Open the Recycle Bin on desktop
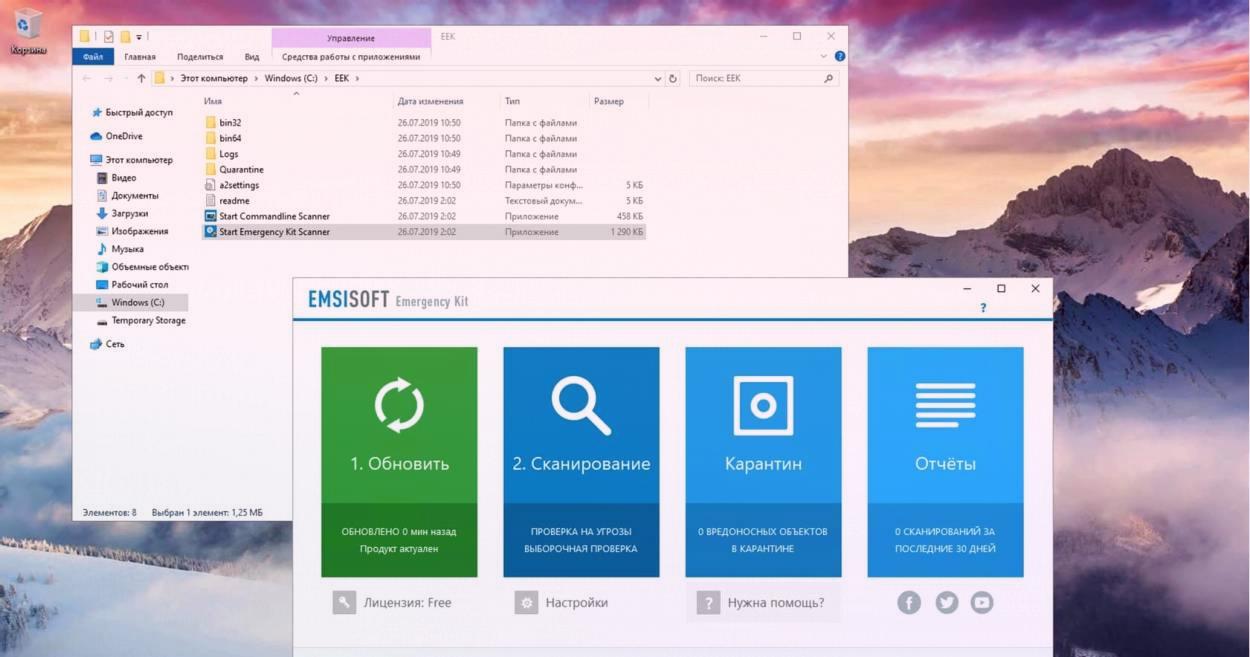 pyautogui.click(x=28, y=31)
